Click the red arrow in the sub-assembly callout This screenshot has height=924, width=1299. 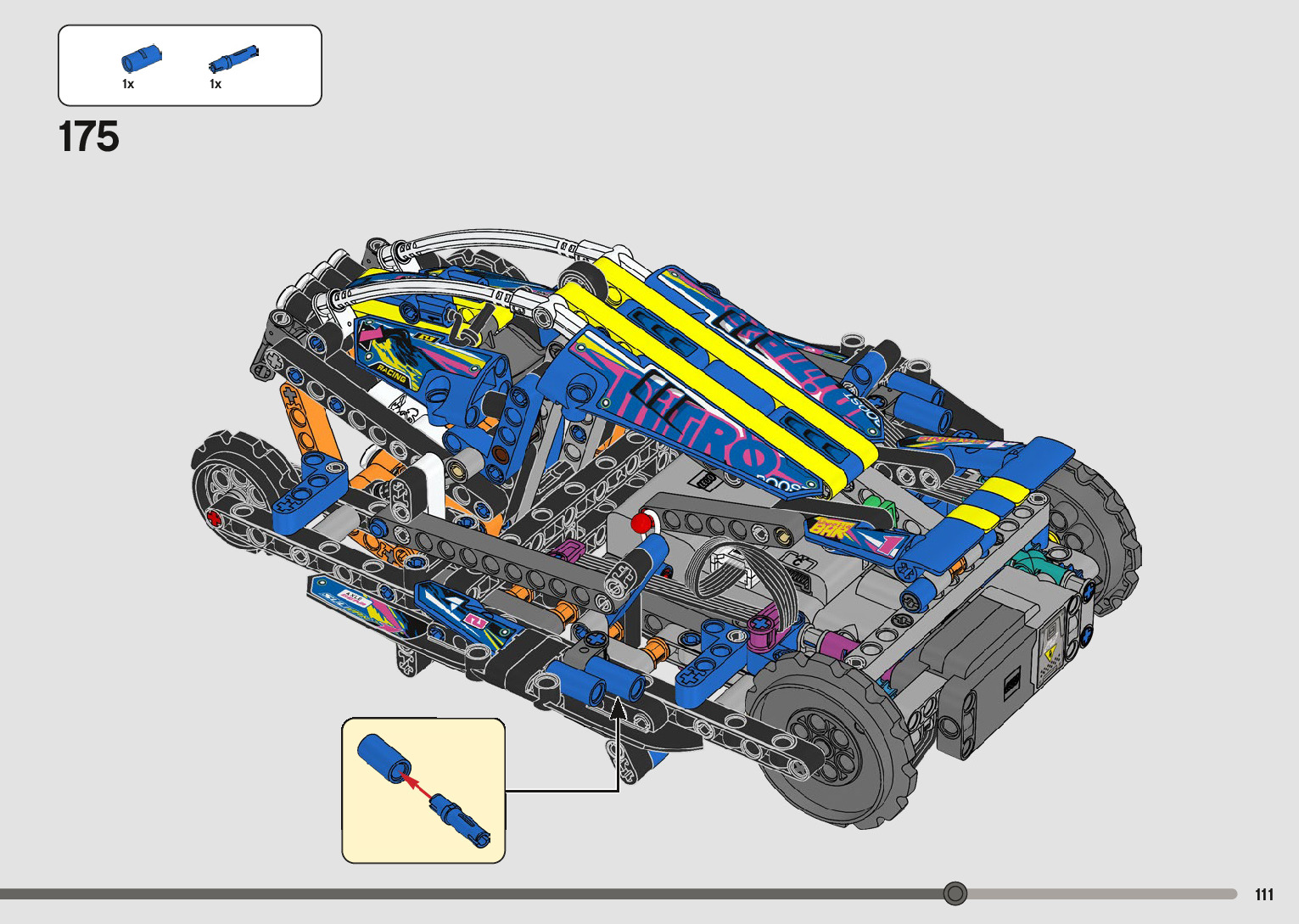(414, 781)
